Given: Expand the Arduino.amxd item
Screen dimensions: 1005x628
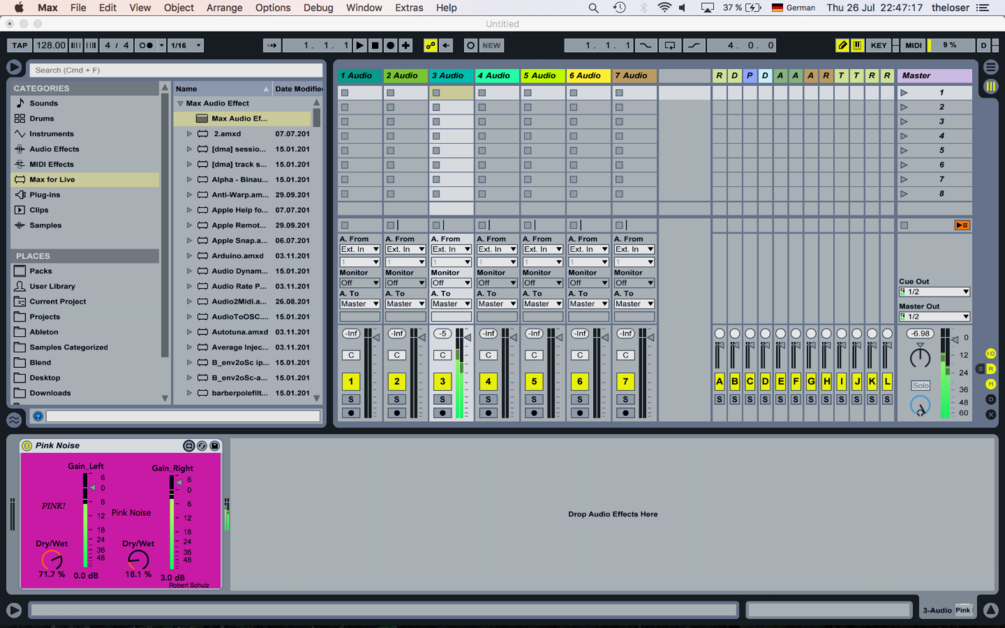Looking at the screenshot, I should coord(189,256).
